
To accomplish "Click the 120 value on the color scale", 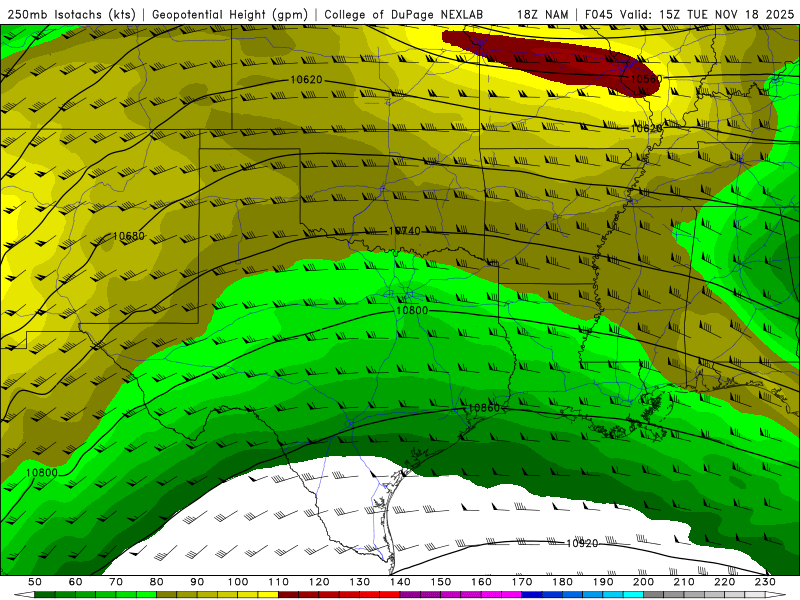I will (x=319, y=582).
